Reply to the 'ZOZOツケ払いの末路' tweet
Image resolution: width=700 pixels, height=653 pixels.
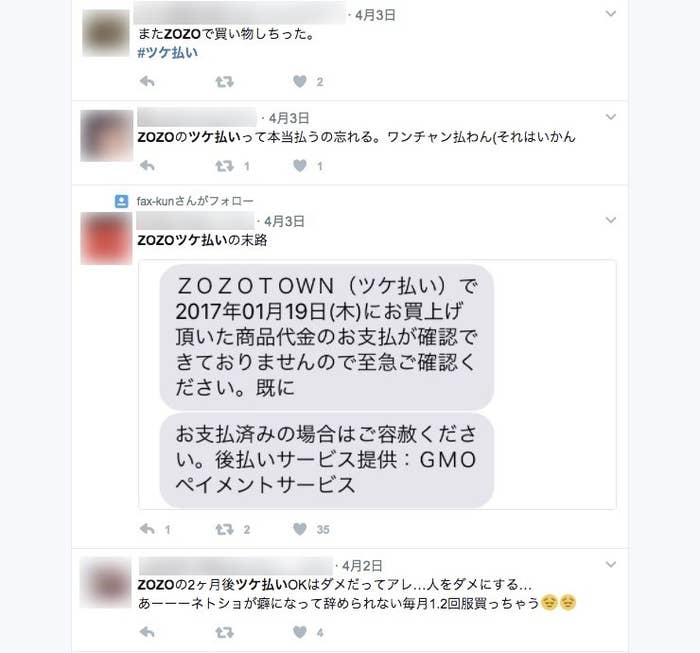[147, 529]
